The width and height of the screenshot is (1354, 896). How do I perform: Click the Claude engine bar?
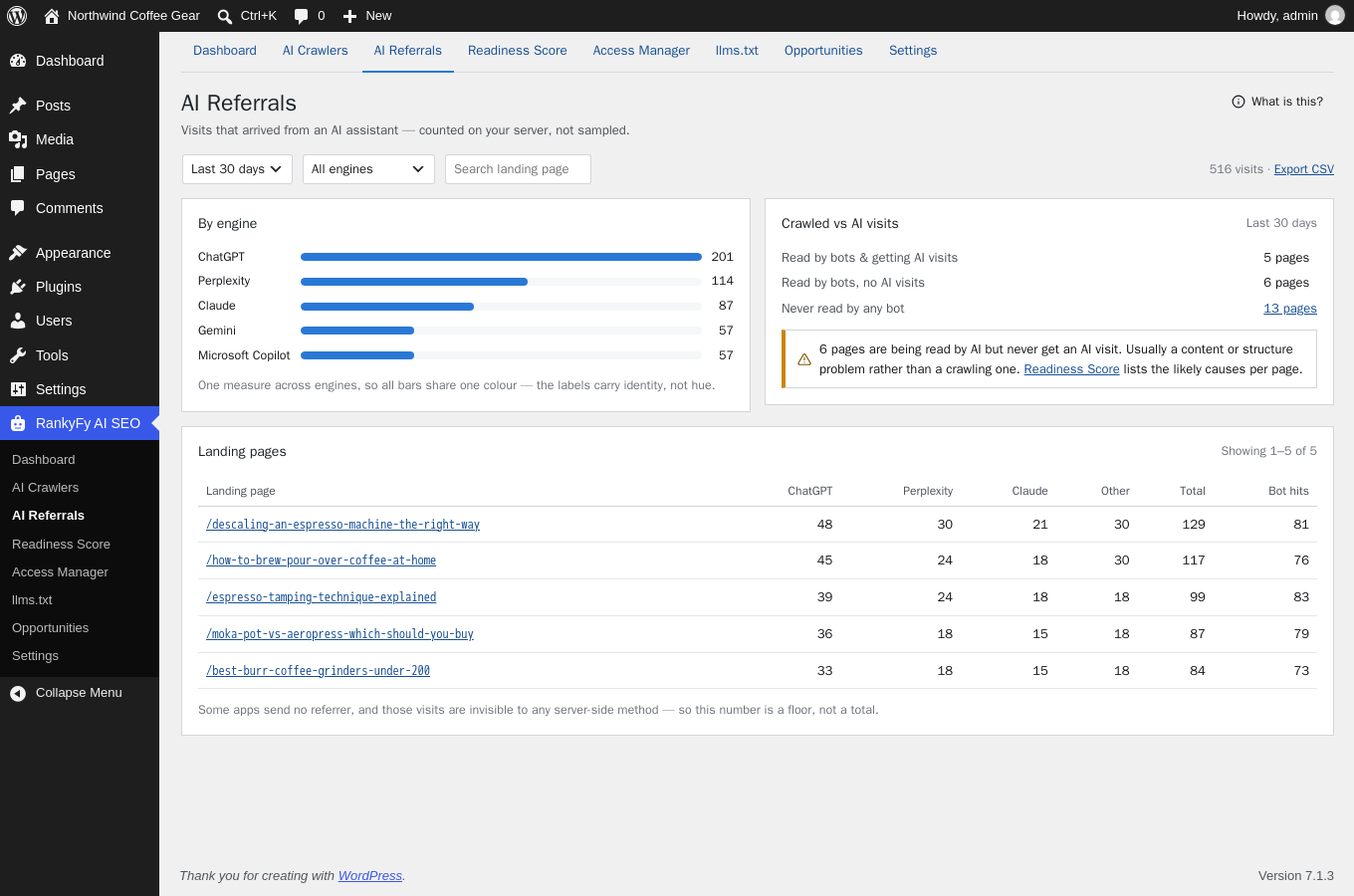click(x=501, y=307)
